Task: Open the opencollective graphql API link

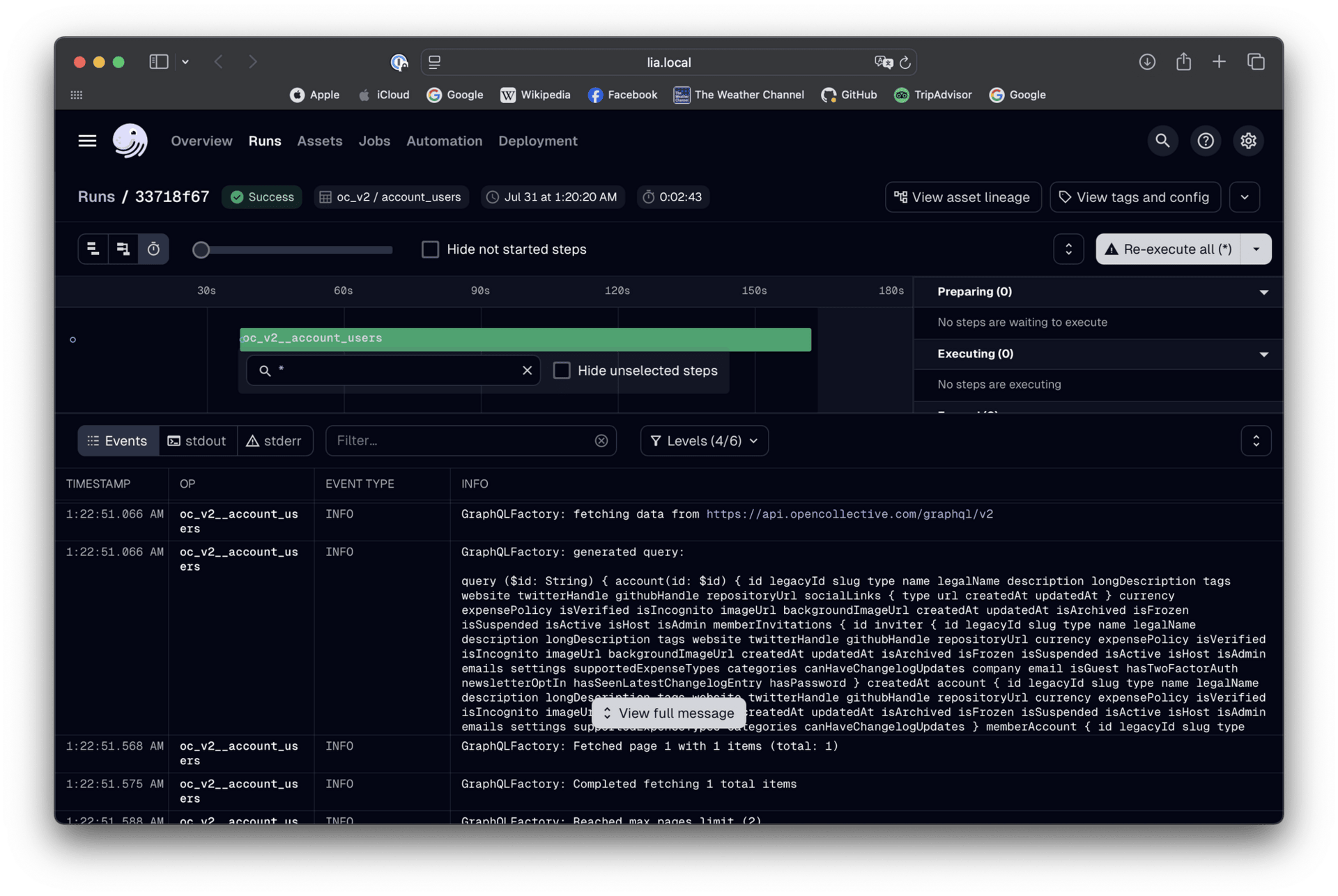Action: click(x=849, y=514)
